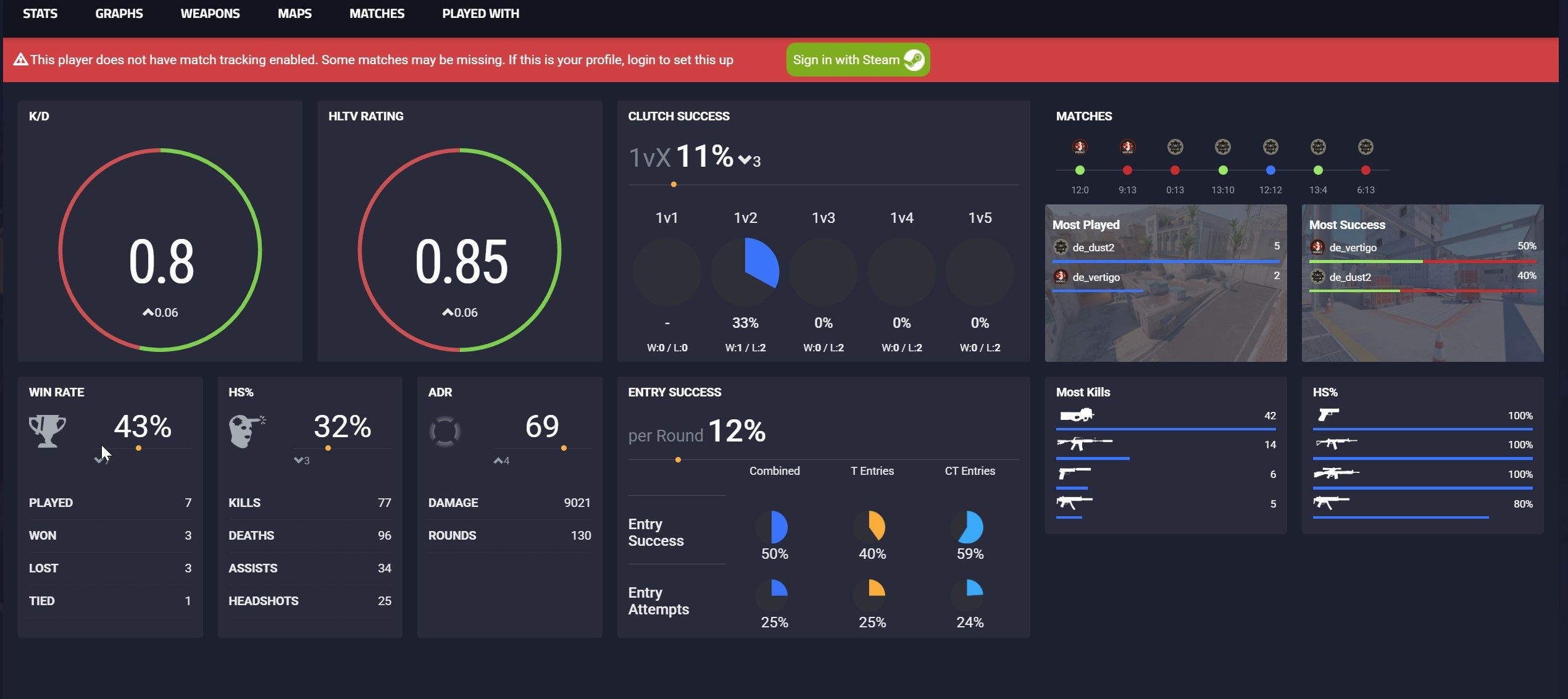Select the green 13:10 match dot

pyautogui.click(x=1223, y=170)
